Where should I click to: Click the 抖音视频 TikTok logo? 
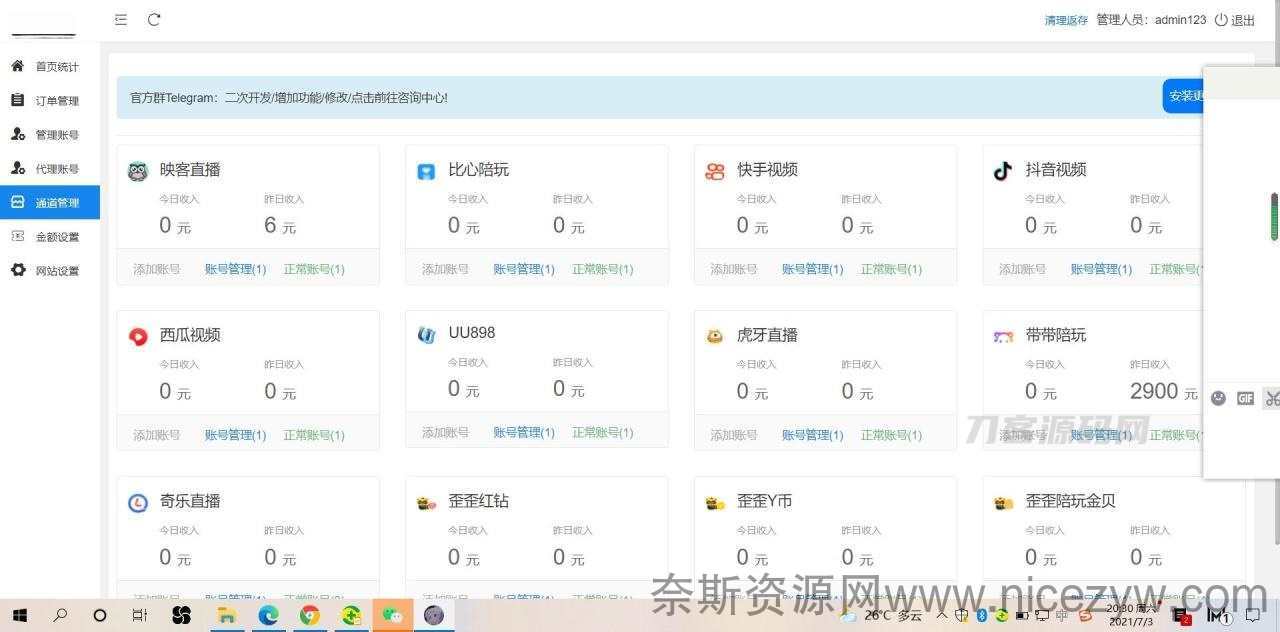(1003, 171)
